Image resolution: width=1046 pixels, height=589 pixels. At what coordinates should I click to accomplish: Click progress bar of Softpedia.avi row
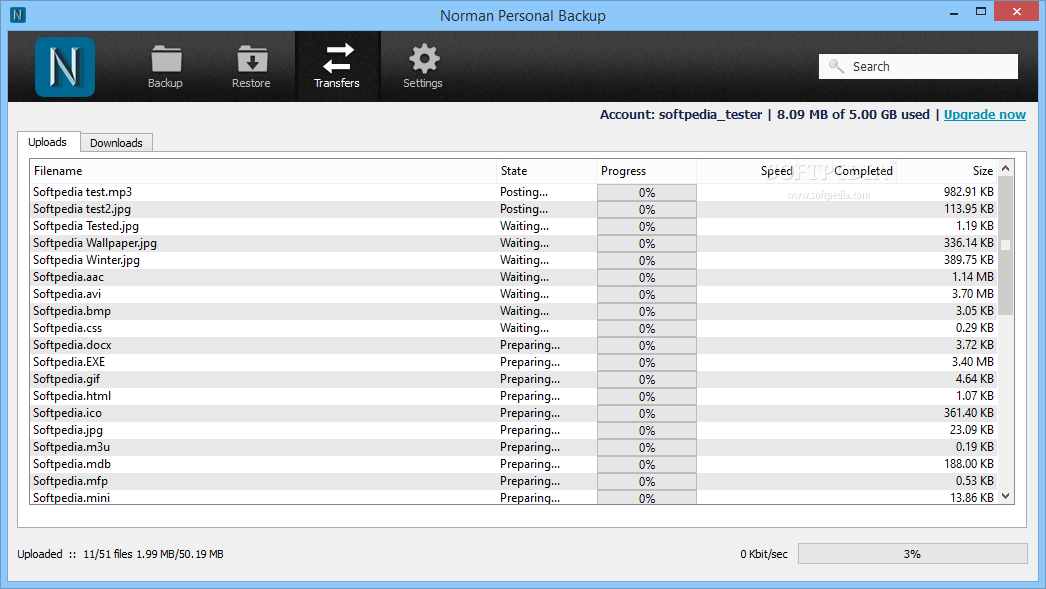[646, 294]
